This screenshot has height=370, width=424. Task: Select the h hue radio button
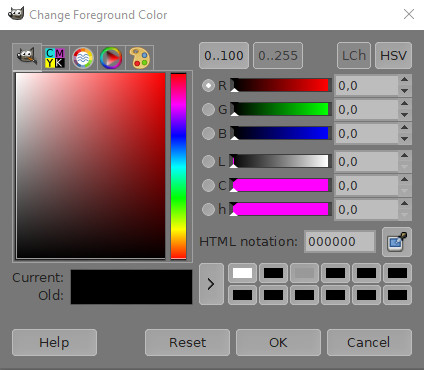[x=208, y=210]
